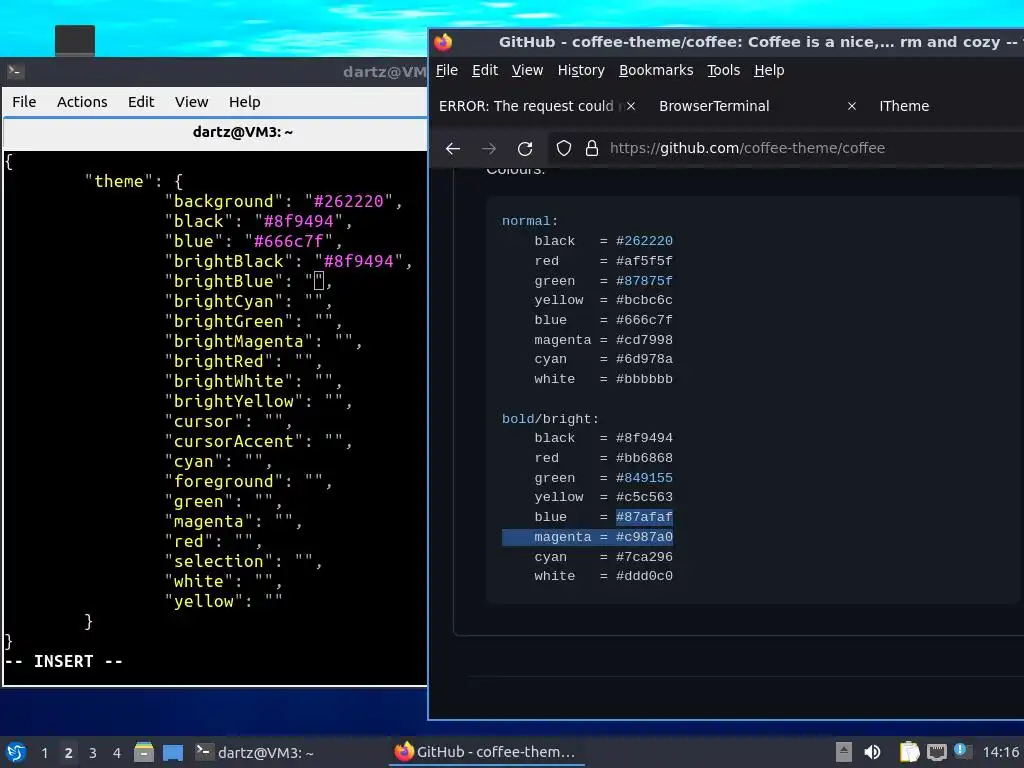This screenshot has width=1024, height=768.
Task: Click the desktop icon above terminal
Action: pyautogui.click(x=75, y=40)
